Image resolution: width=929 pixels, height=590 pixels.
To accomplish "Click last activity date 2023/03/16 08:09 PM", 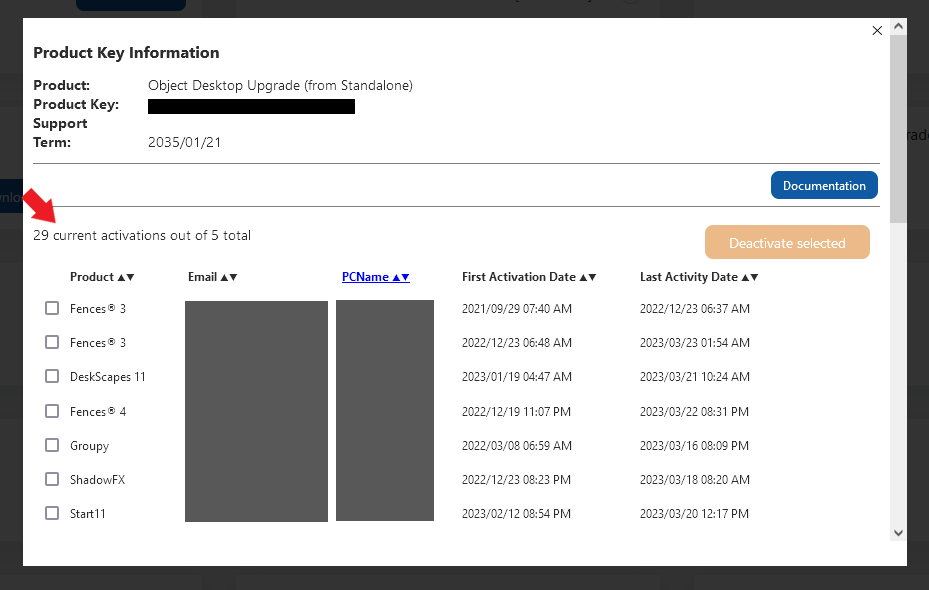I will pos(694,445).
